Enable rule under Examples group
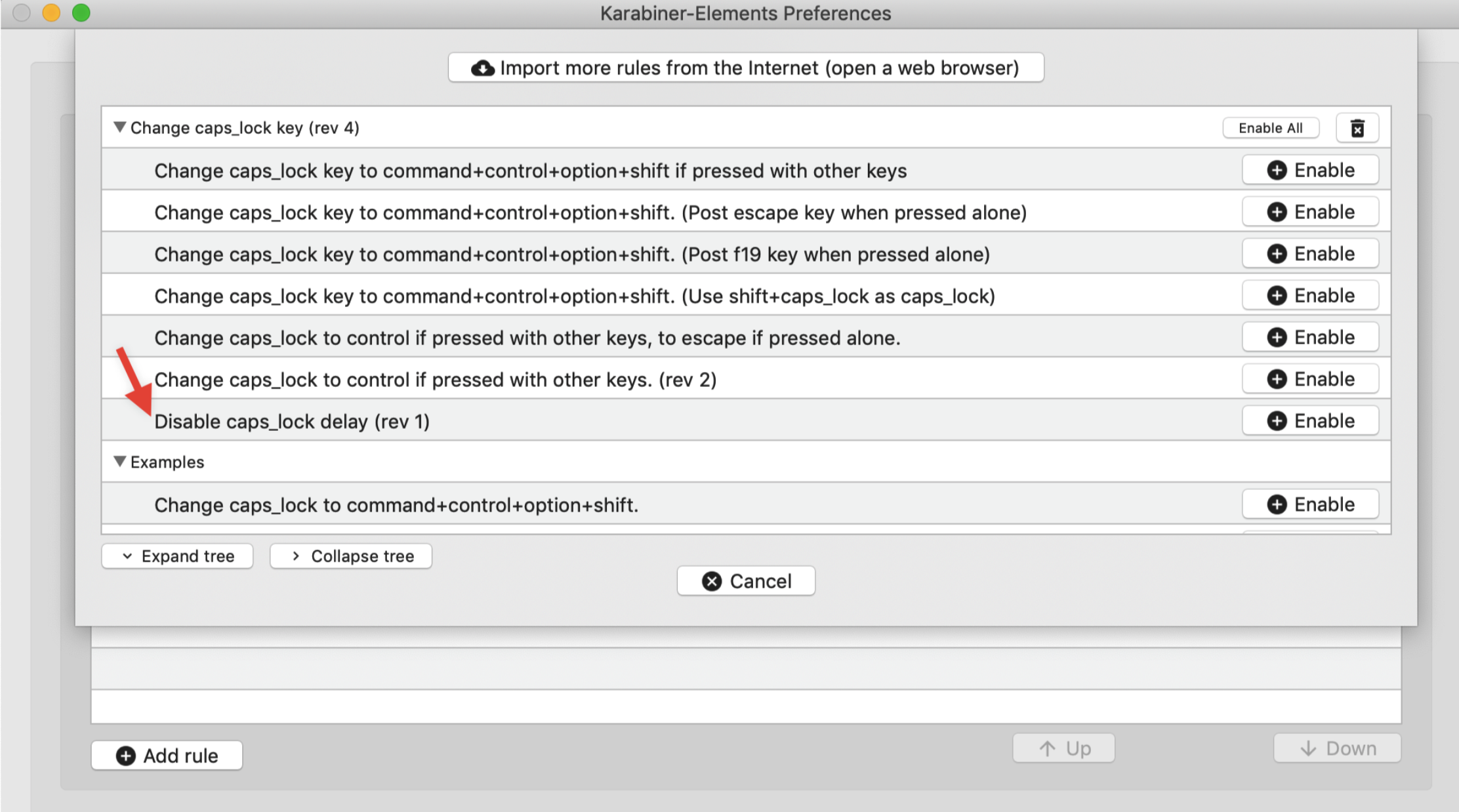 point(1310,504)
